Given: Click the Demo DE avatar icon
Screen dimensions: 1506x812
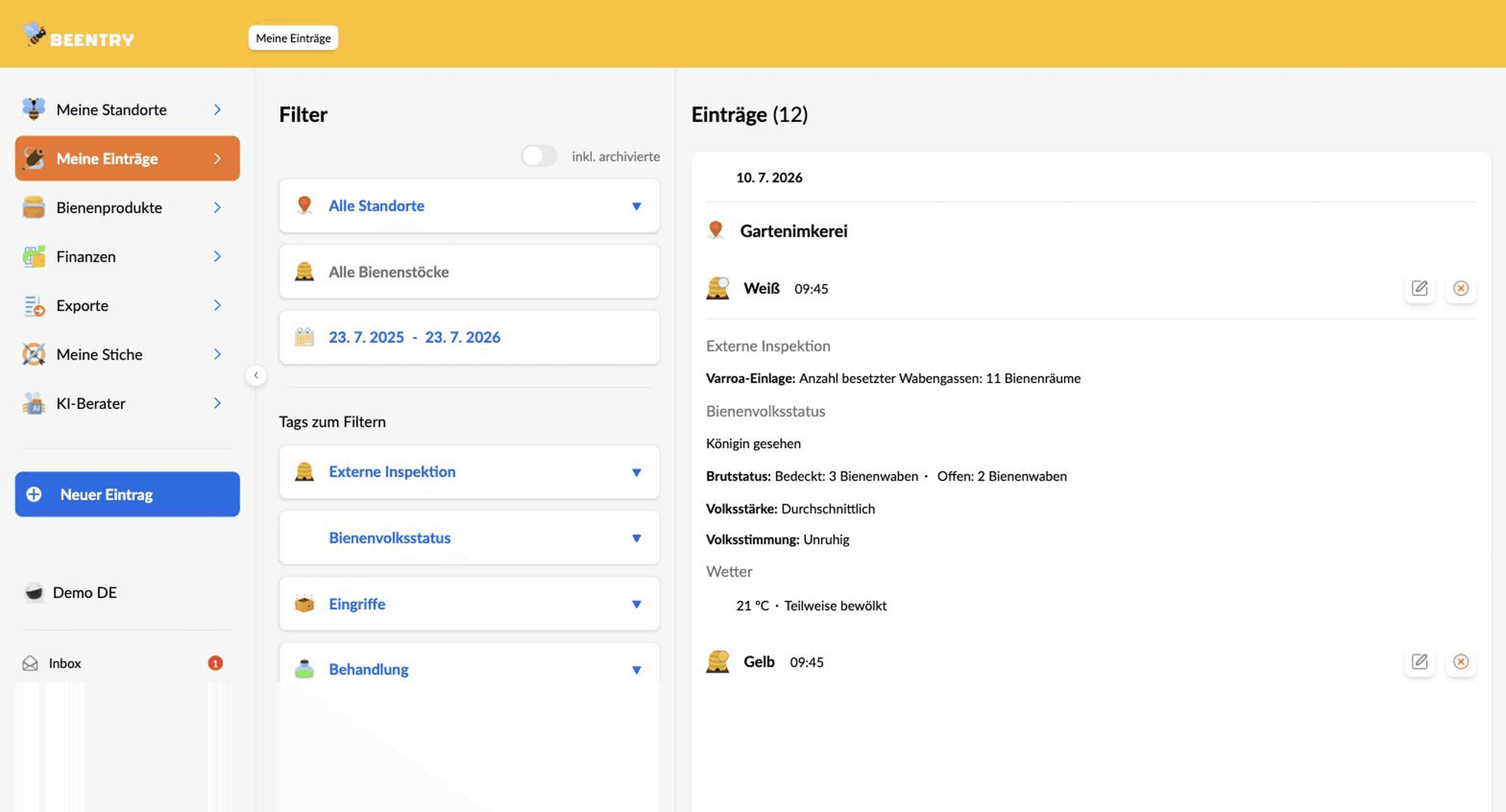Looking at the screenshot, I should pyautogui.click(x=34, y=593).
